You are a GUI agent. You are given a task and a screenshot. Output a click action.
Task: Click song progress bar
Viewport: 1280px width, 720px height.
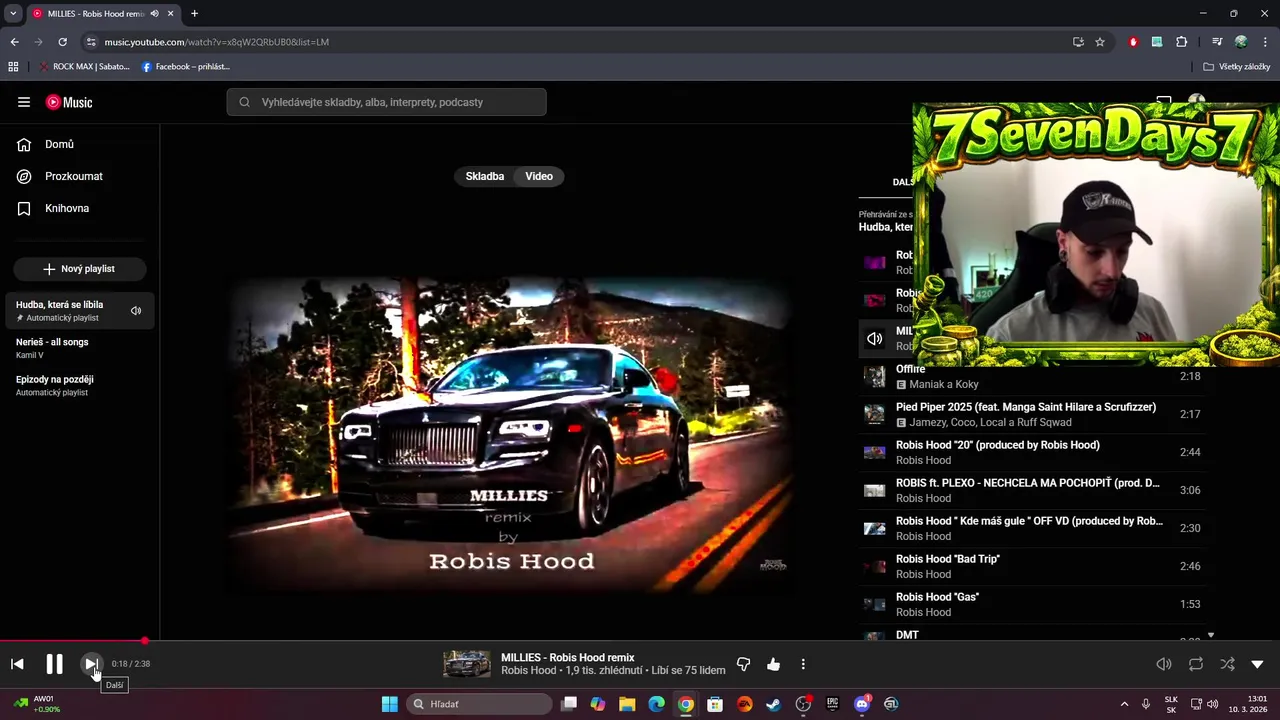click(x=640, y=641)
